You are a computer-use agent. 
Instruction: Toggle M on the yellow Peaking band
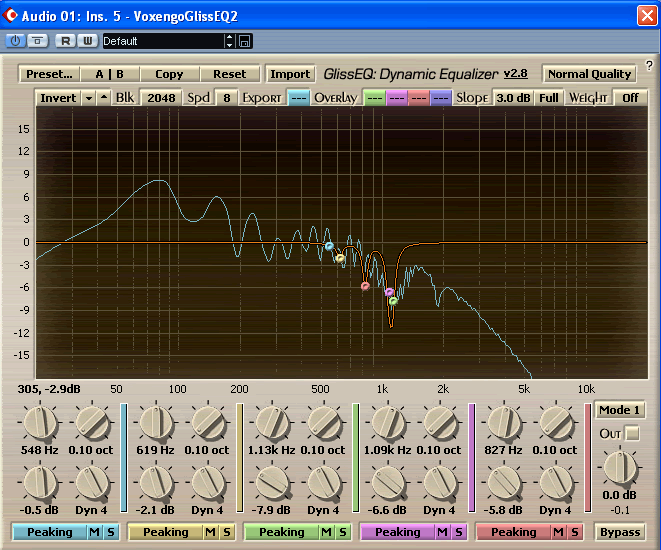[x=210, y=532]
